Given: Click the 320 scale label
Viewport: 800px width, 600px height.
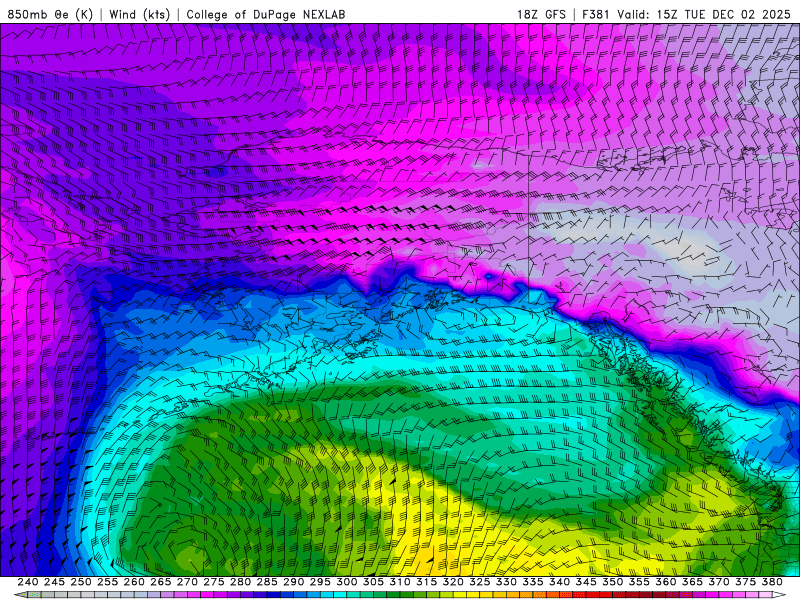Looking at the screenshot, I should click(453, 582).
